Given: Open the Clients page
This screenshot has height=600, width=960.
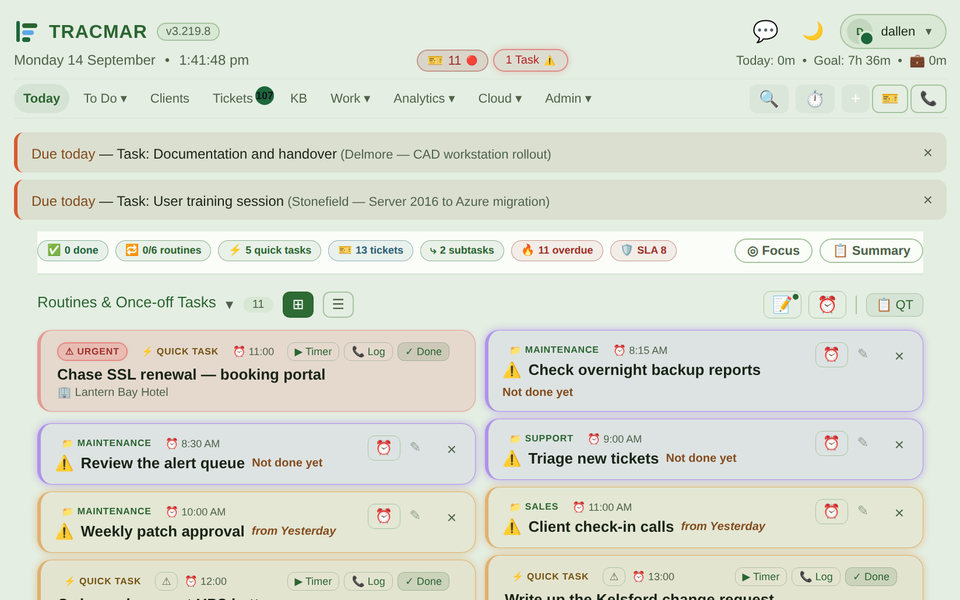Looking at the screenshot, I should (170, 99).
